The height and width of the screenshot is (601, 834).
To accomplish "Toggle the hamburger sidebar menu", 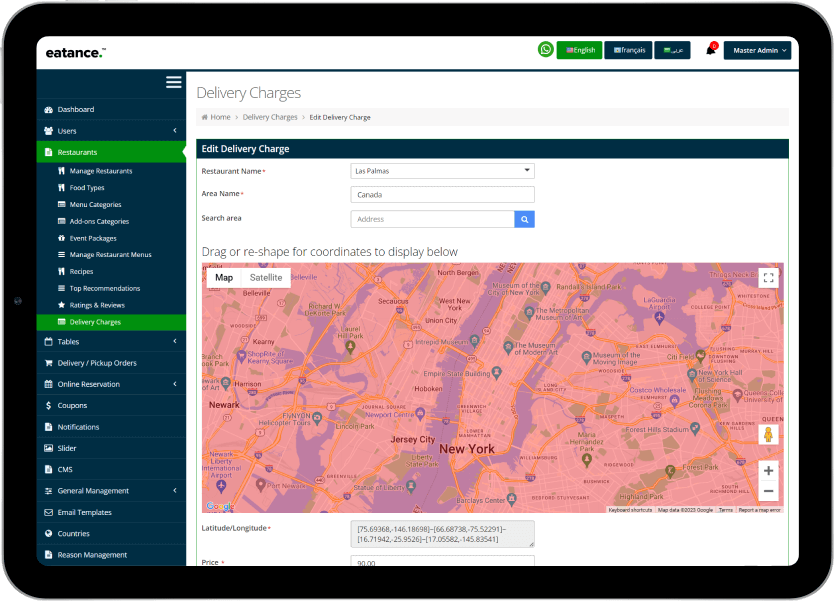I will [173, 82].
